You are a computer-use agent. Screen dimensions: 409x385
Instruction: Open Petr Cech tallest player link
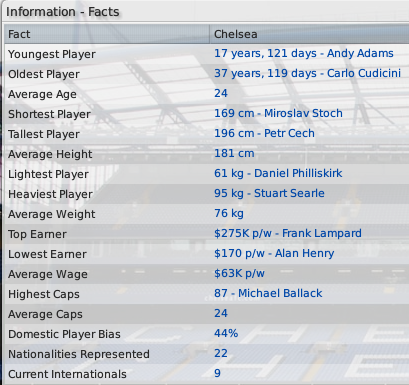[x=264, y=133]
